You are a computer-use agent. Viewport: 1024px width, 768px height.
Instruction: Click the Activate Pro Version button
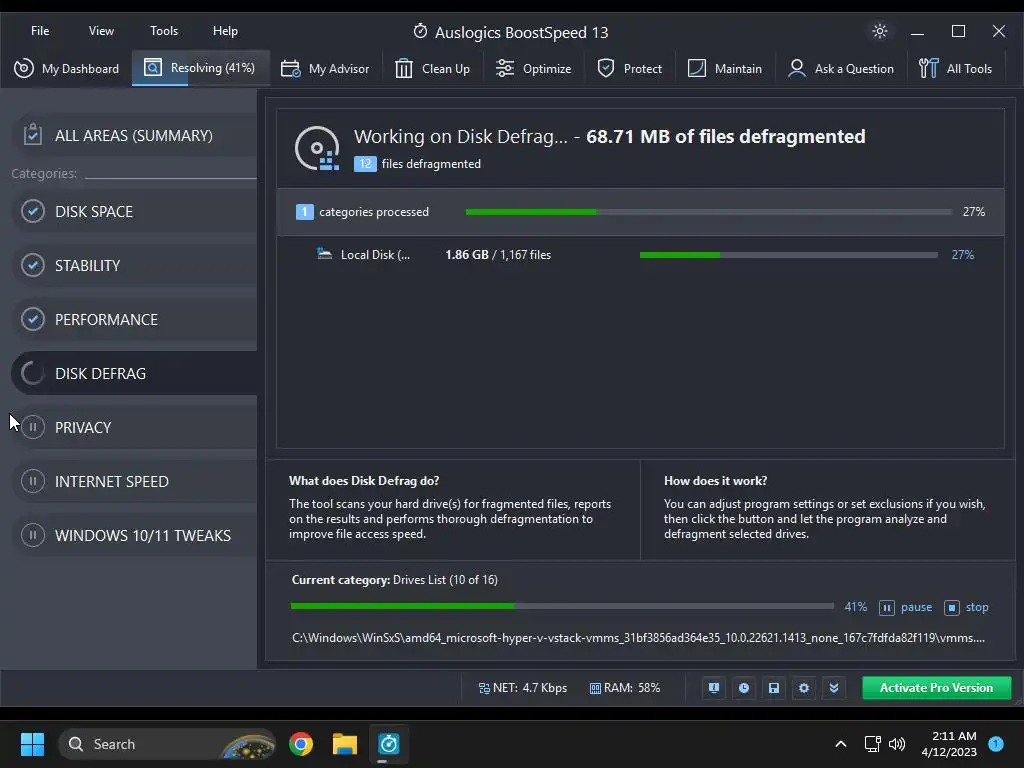point(936,688)
